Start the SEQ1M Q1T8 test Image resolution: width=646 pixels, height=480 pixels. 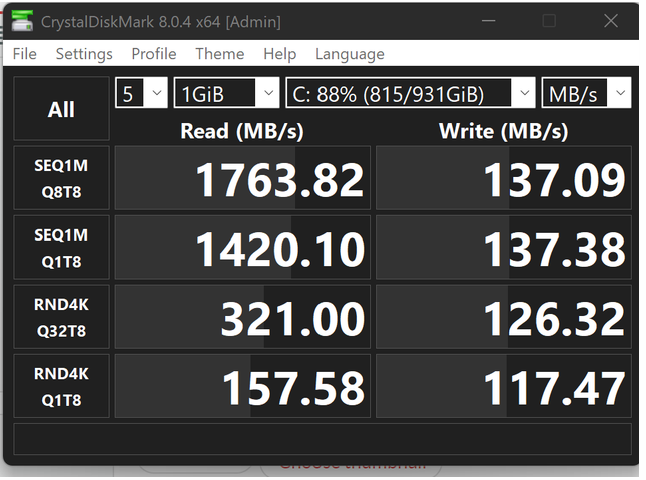point(61,247)
